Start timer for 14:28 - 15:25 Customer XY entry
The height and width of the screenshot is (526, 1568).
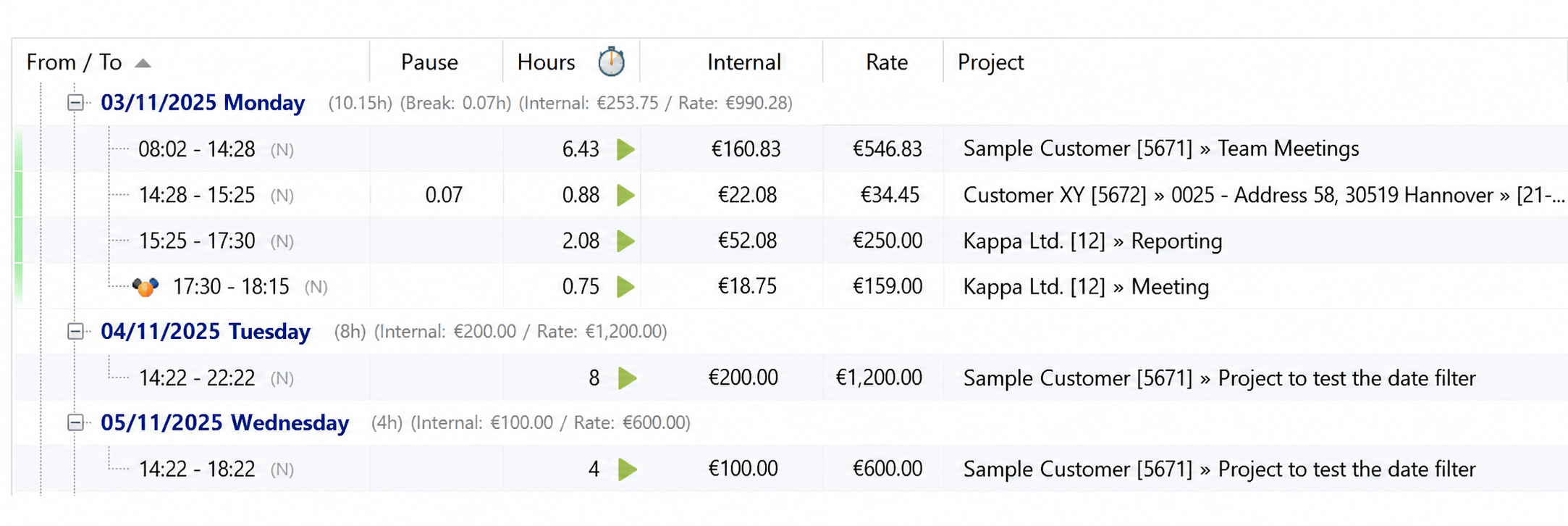[625, 195]
